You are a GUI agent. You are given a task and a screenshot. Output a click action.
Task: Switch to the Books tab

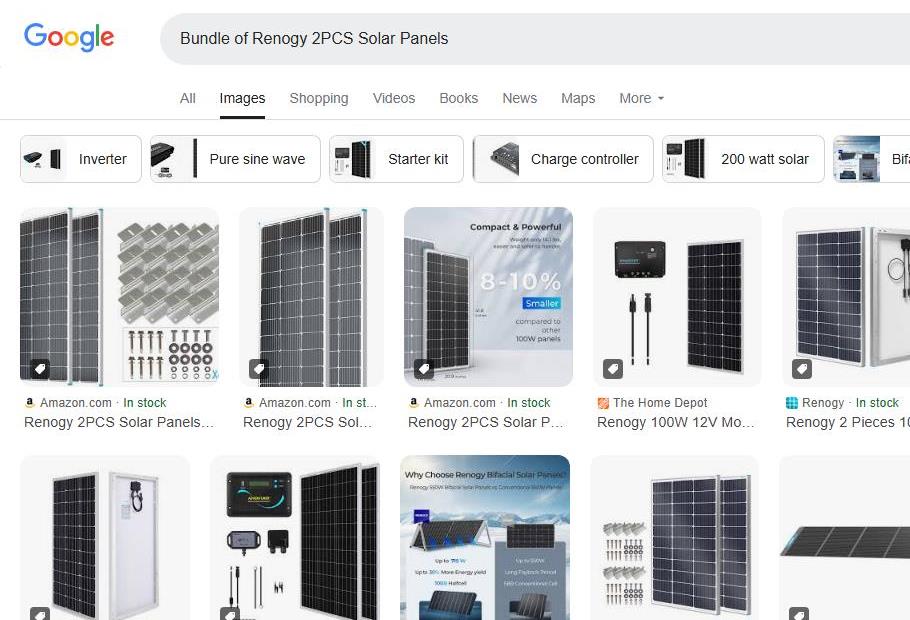(x=458, y=98)
